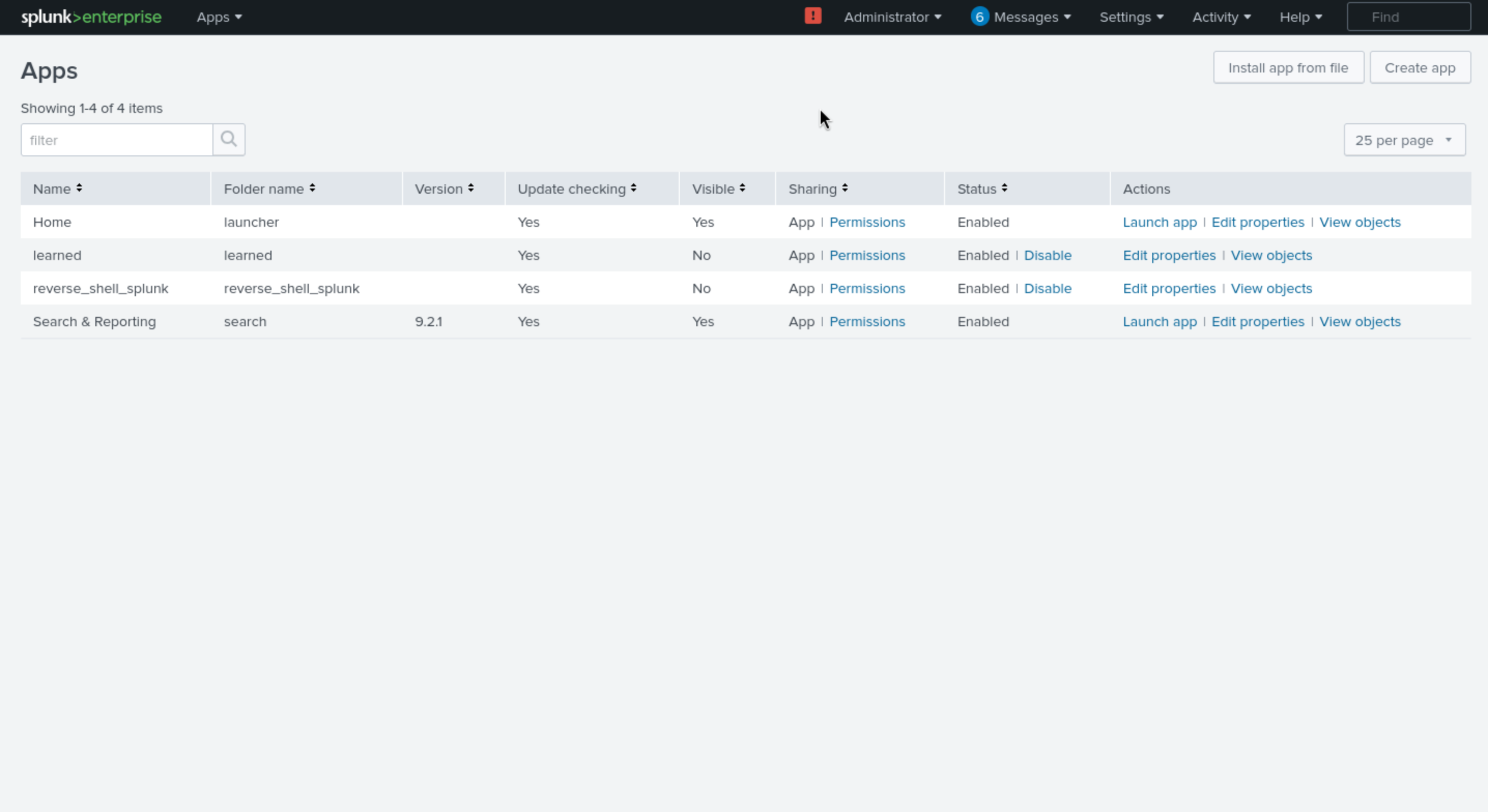Disable the reverse_shell_splunk app
Image resolution: width=1488 pixels, height=812 pixels.
click(x=1047, y=288)
